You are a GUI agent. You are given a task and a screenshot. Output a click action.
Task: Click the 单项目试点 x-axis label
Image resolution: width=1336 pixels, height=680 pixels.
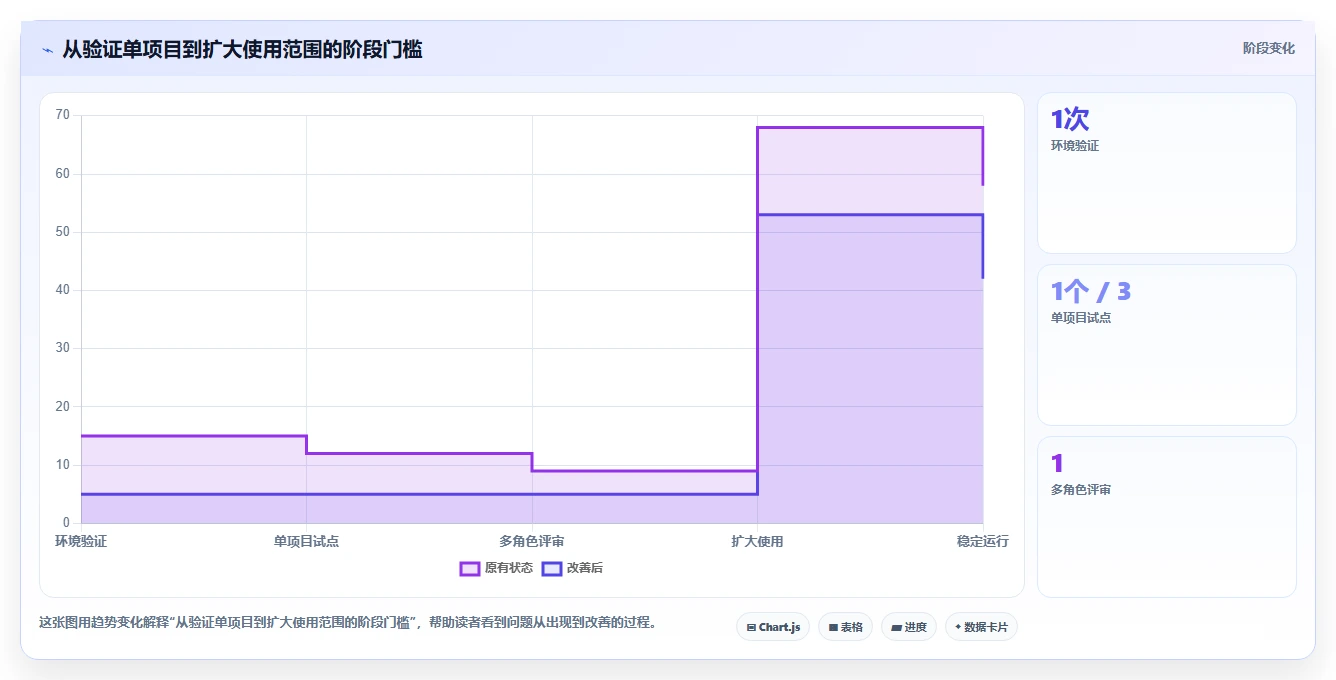click(306, 541)
